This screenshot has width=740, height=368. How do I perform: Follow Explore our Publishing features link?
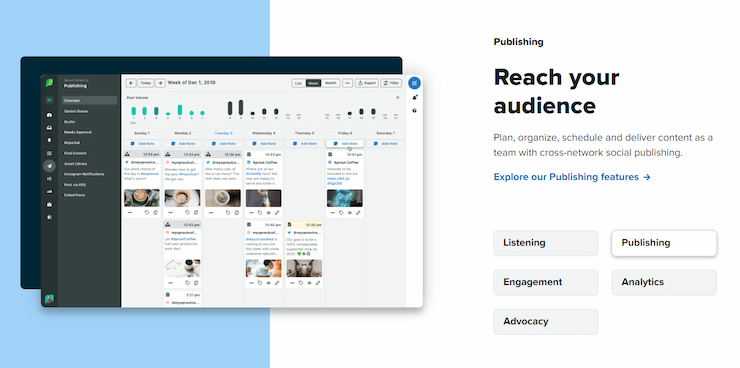[x=572, y=177]
